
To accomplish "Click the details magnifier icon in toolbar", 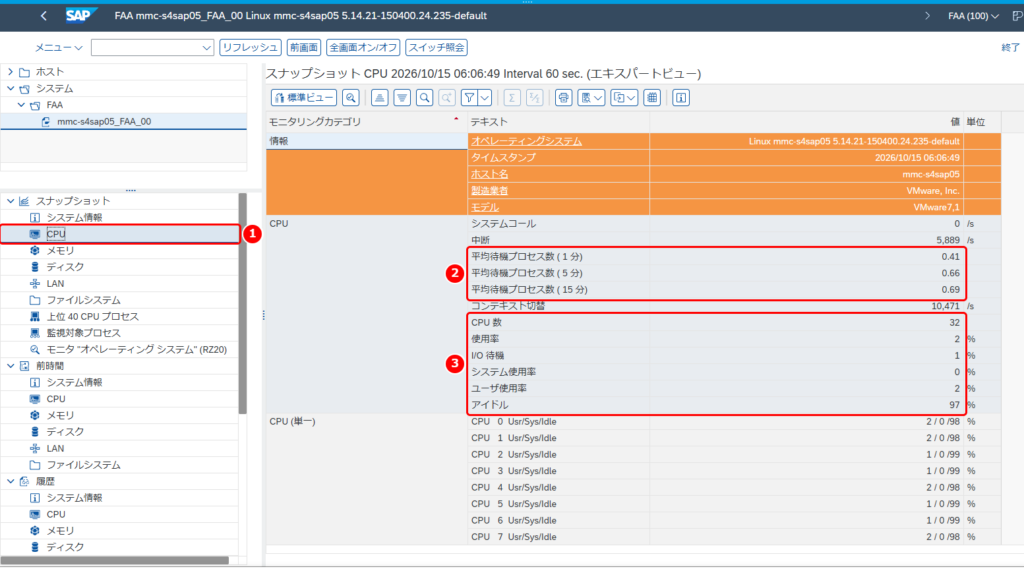I will pyautogui.click(x=351, y=98).
